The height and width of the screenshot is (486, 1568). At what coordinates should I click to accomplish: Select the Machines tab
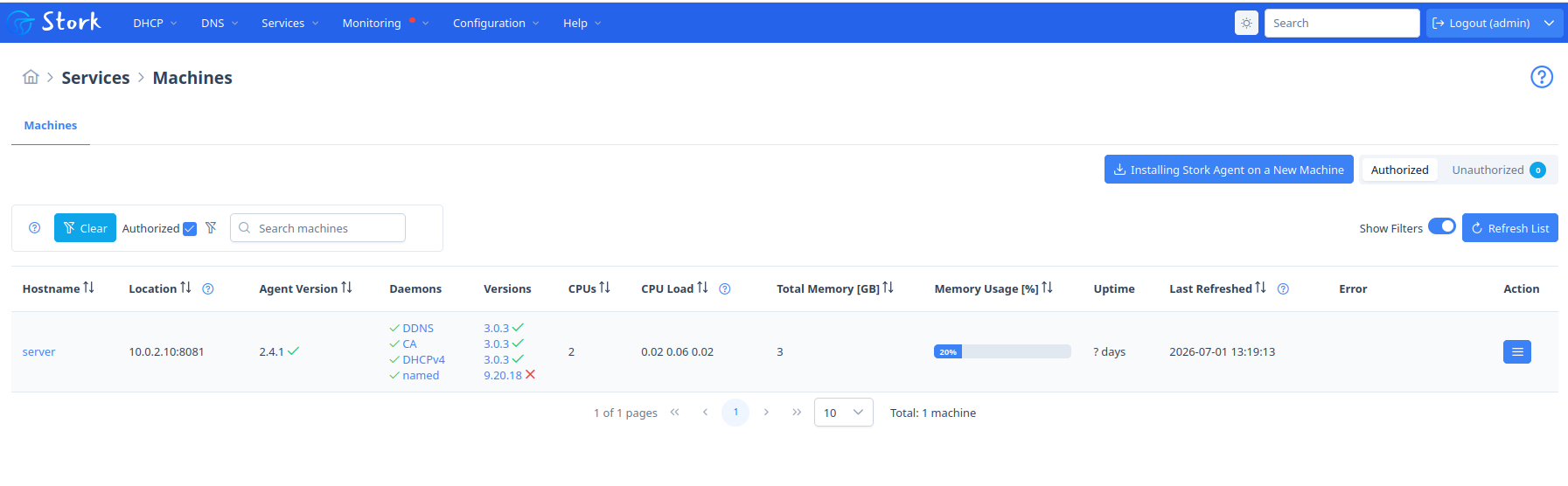pos(51,126)
